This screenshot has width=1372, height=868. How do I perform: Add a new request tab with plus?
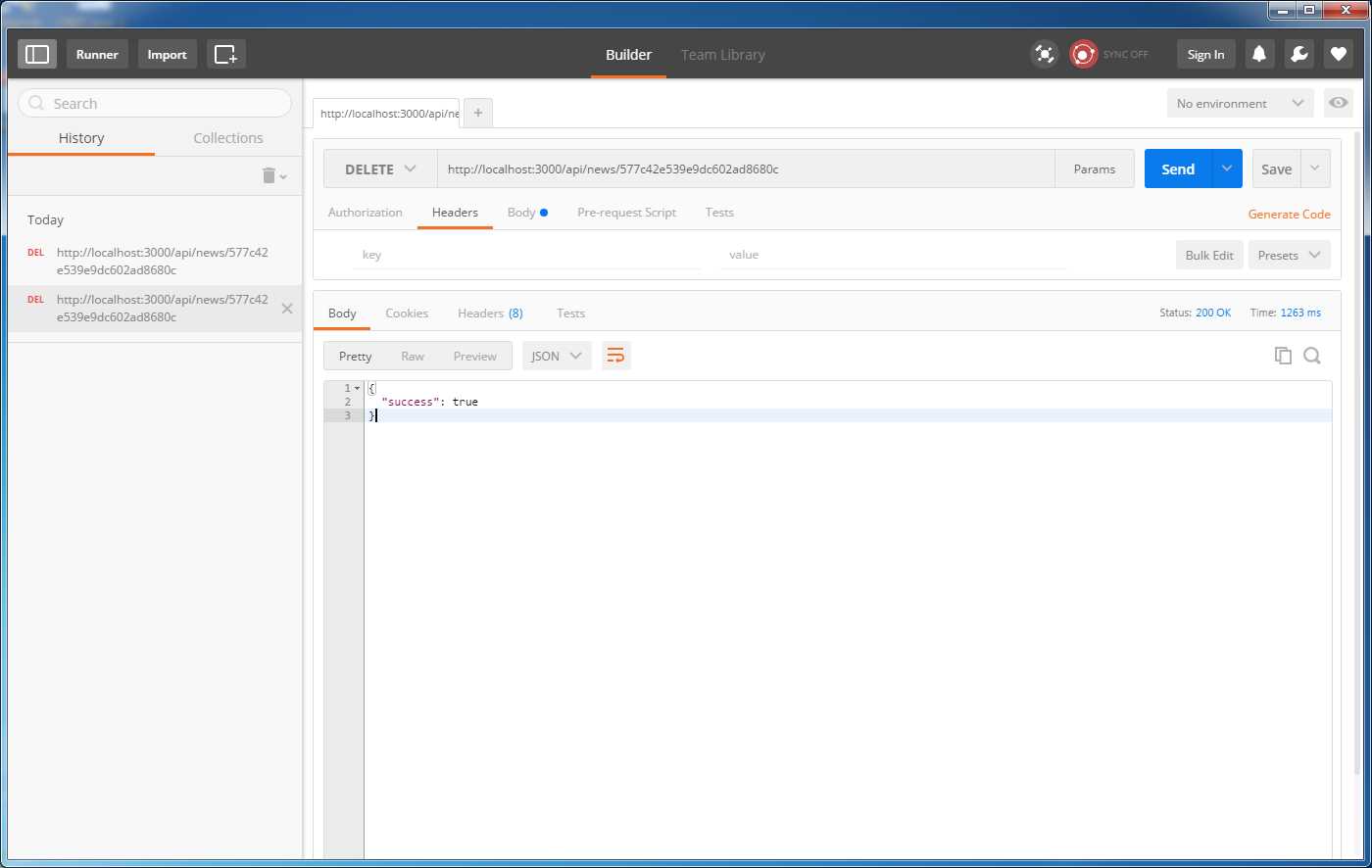click(478, 113)
